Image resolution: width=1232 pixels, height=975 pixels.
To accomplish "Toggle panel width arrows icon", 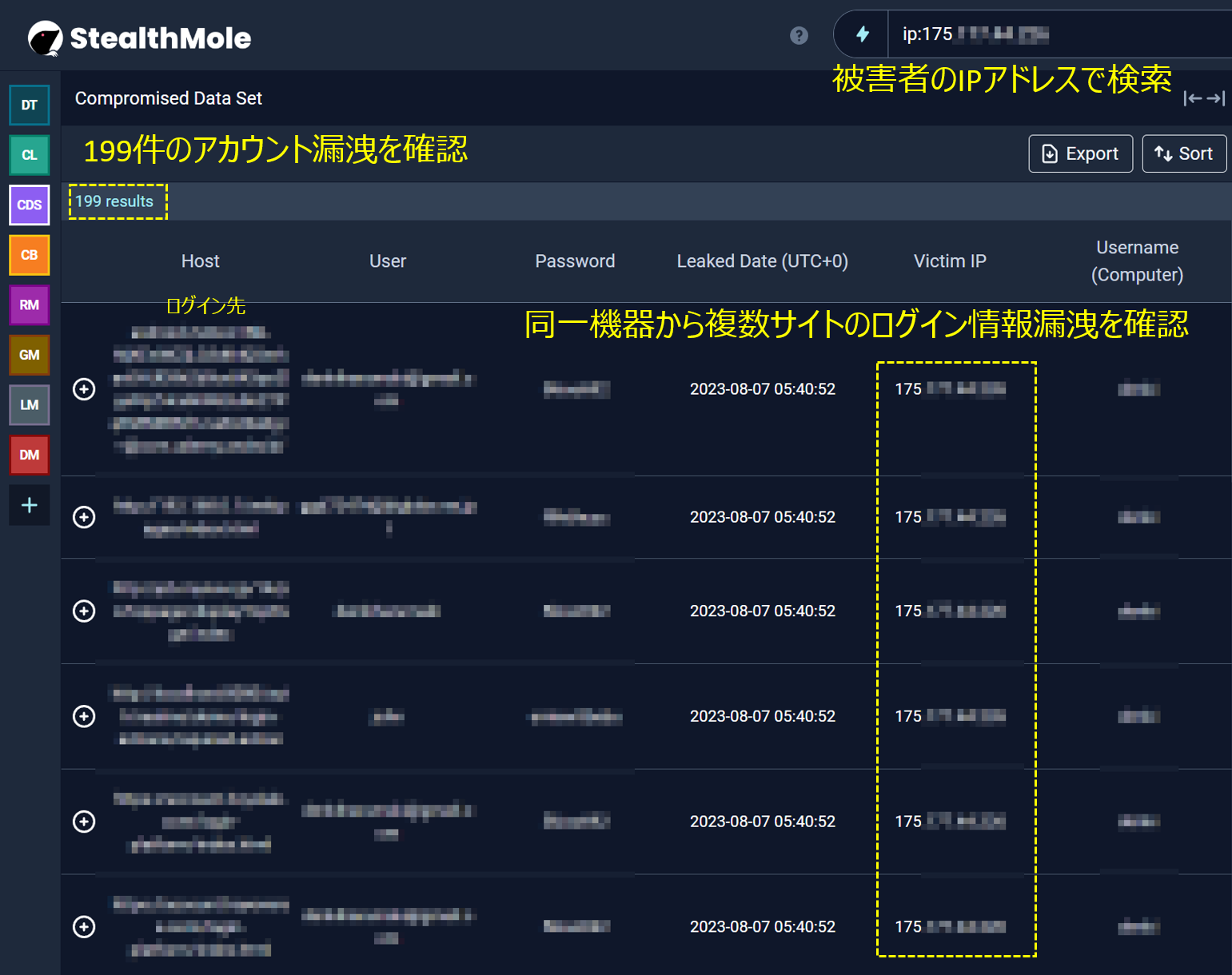I will [x=1205, y=98].
